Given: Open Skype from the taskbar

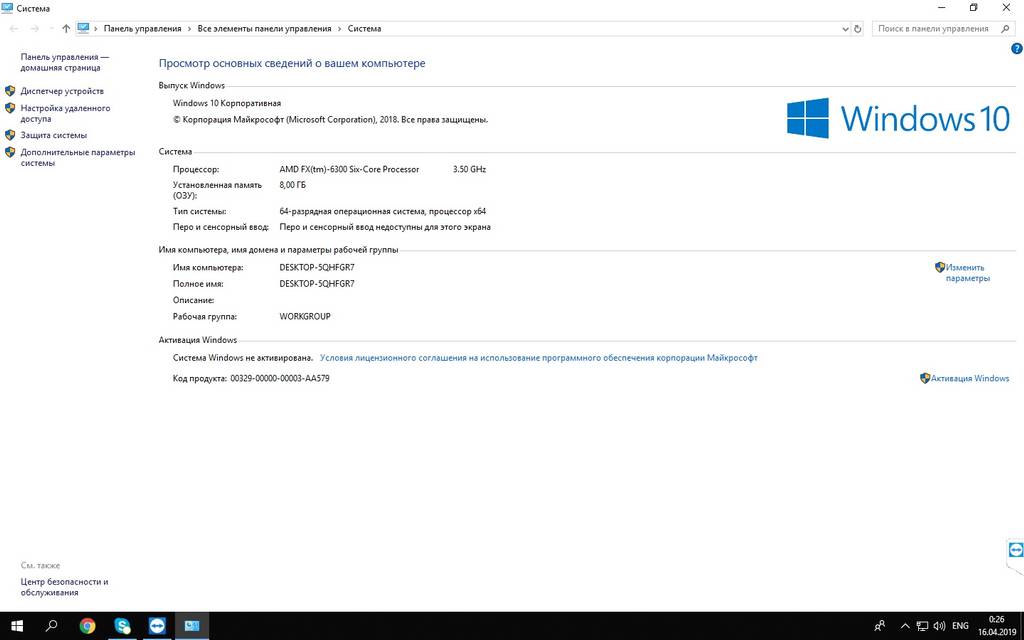Looking at the screenshot, I should [122, 626].
